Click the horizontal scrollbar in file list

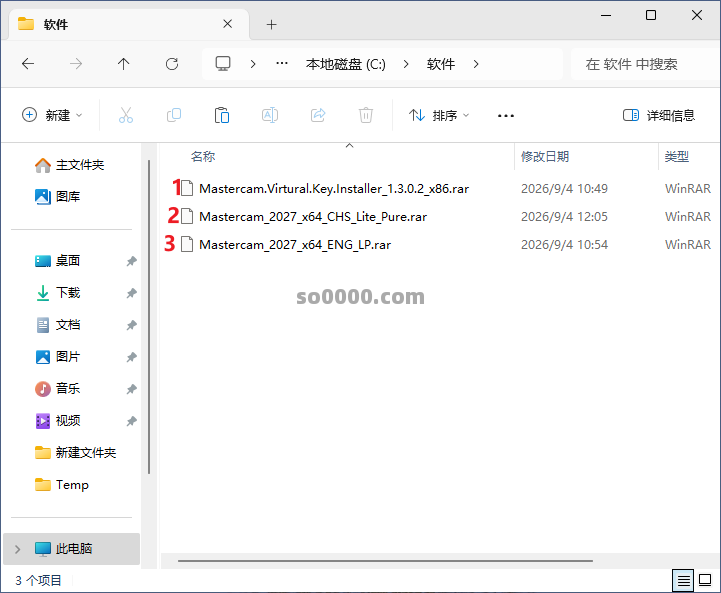[x=385, y=561]
